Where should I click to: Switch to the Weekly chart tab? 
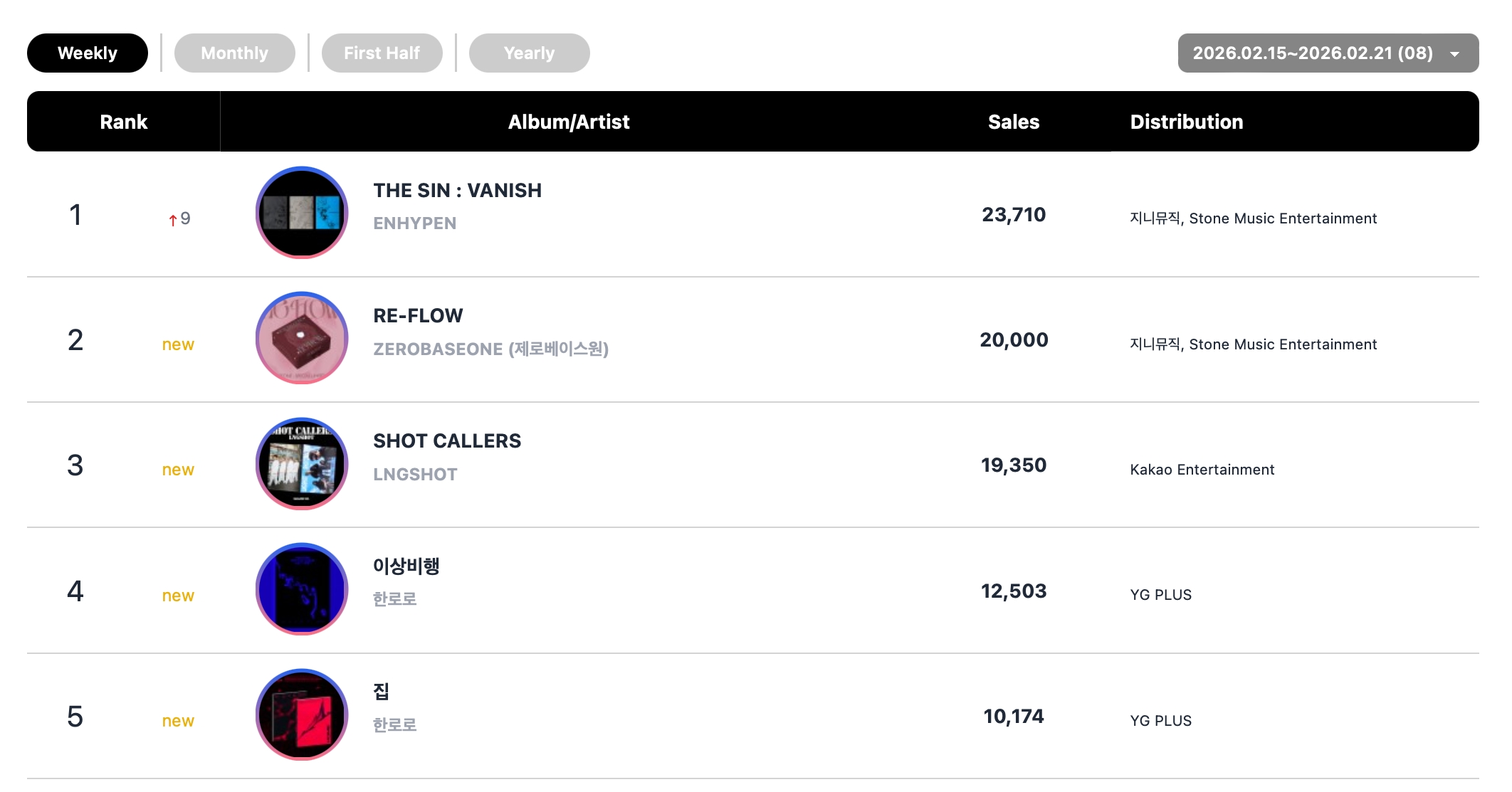[x=88, y=53]
